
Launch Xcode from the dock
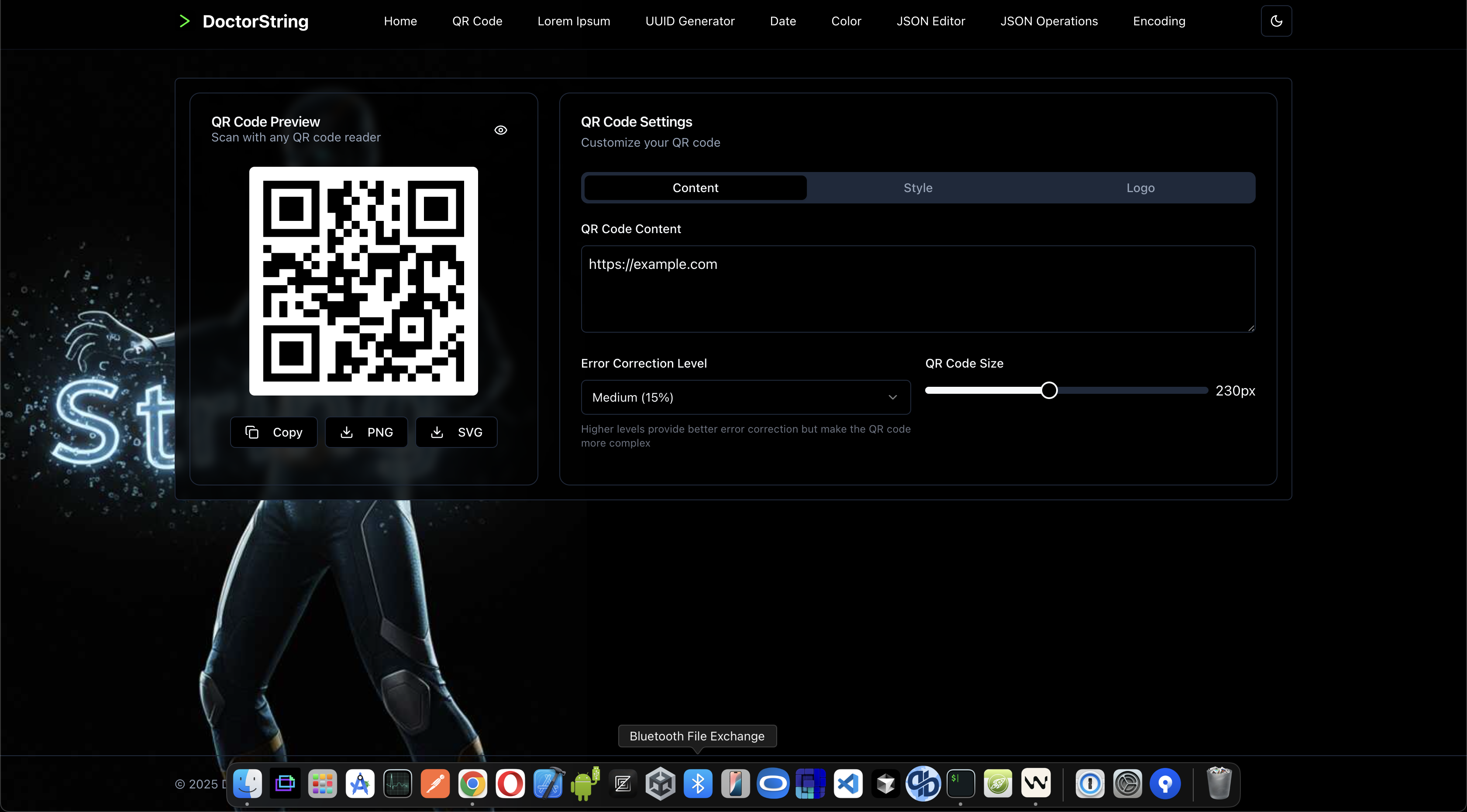pyautogui.click(x=548, y=784)
